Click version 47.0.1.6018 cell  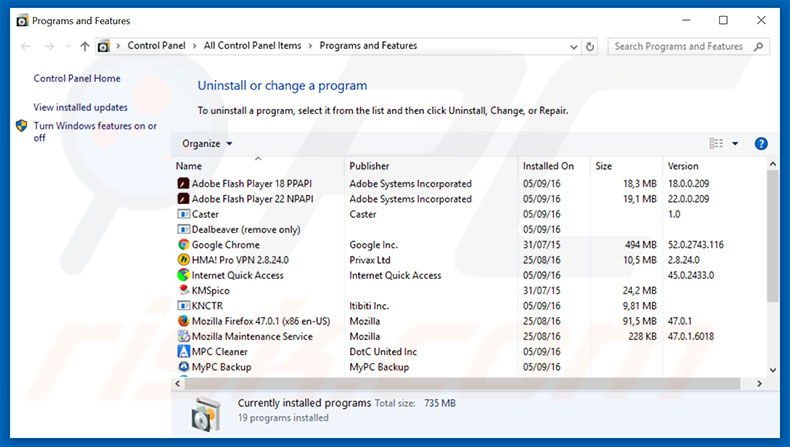click(691, 336)
